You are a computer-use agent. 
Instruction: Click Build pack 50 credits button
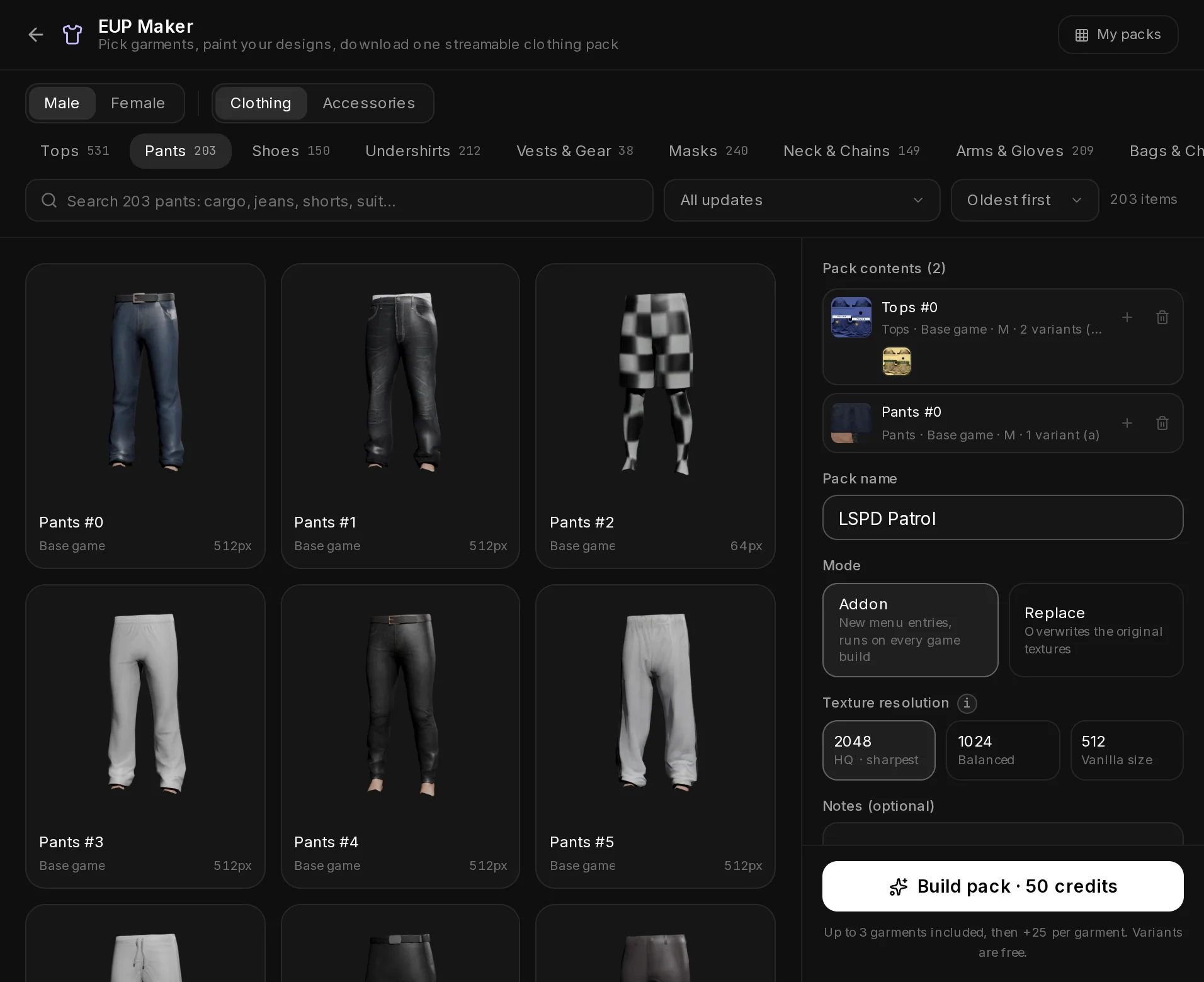[x=1002, y=886]
